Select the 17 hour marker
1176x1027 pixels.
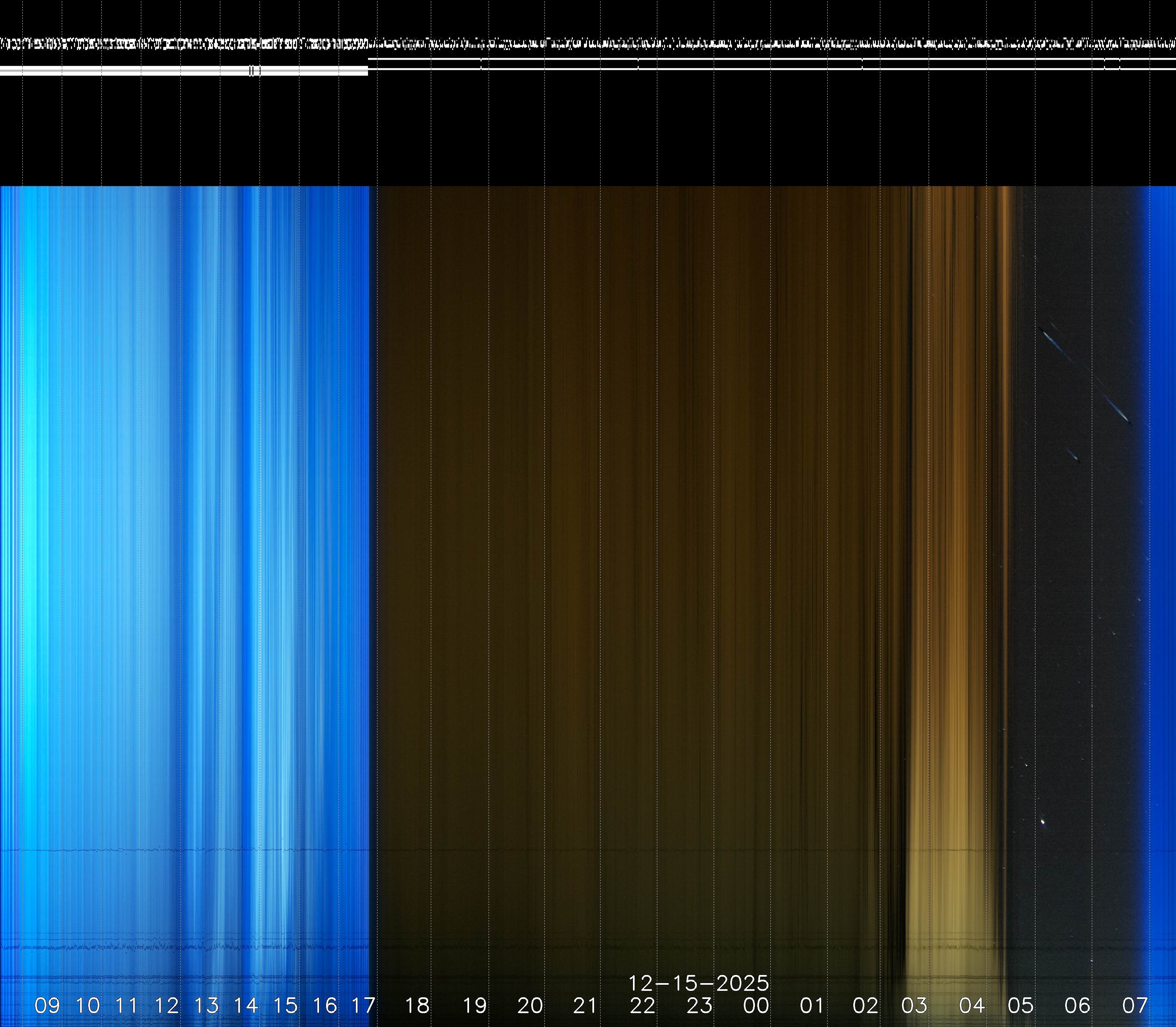(x=363, y=1005)
